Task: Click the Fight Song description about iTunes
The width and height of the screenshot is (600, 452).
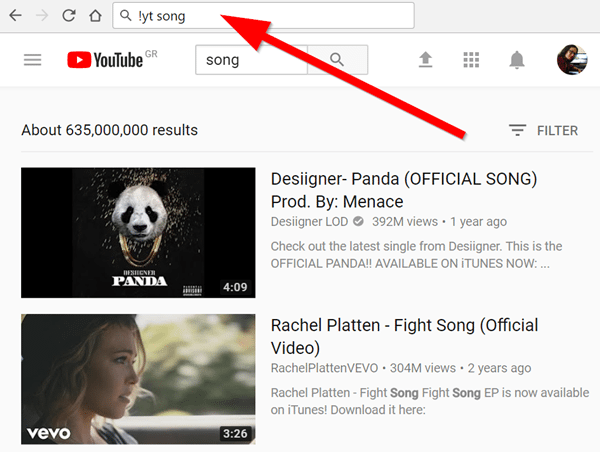Action: (x=430, y=401)
